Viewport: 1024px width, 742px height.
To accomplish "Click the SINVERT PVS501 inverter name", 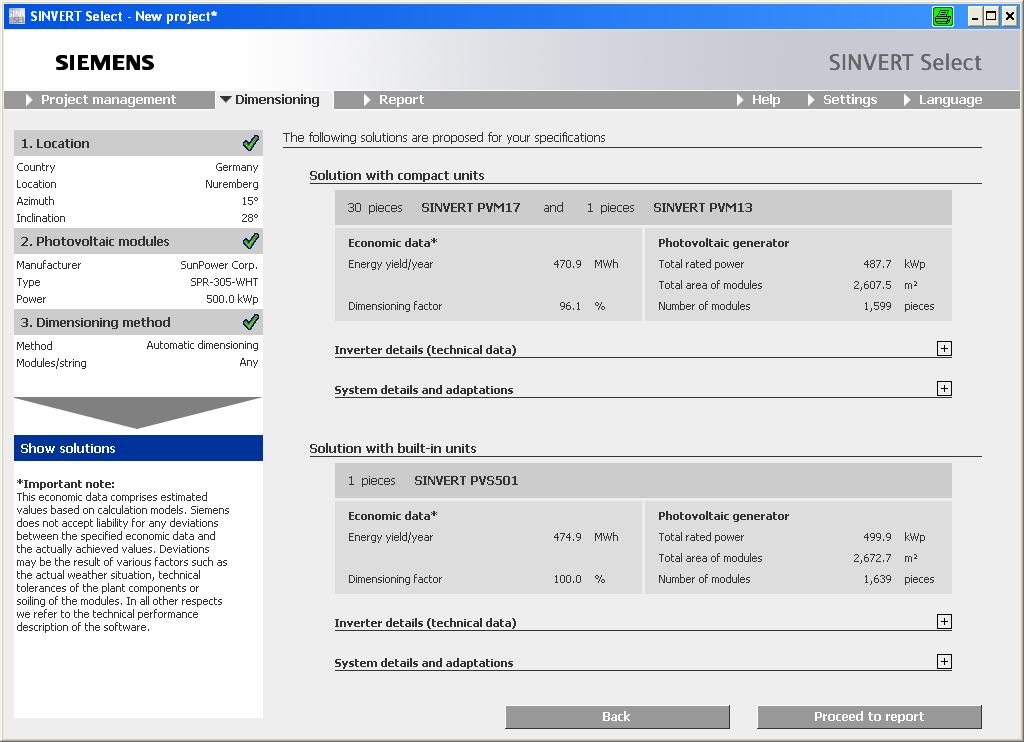I will [x=466, y=481].
